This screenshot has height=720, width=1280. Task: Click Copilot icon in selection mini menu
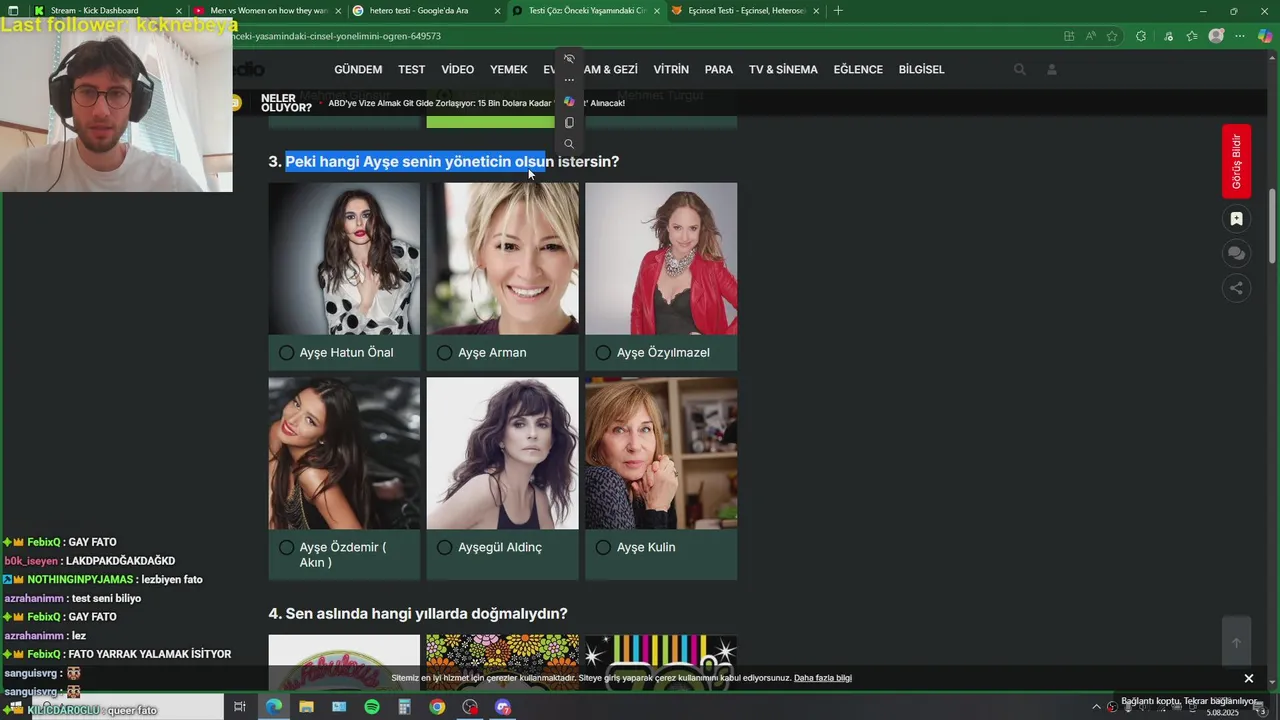(x=569, y=101)
